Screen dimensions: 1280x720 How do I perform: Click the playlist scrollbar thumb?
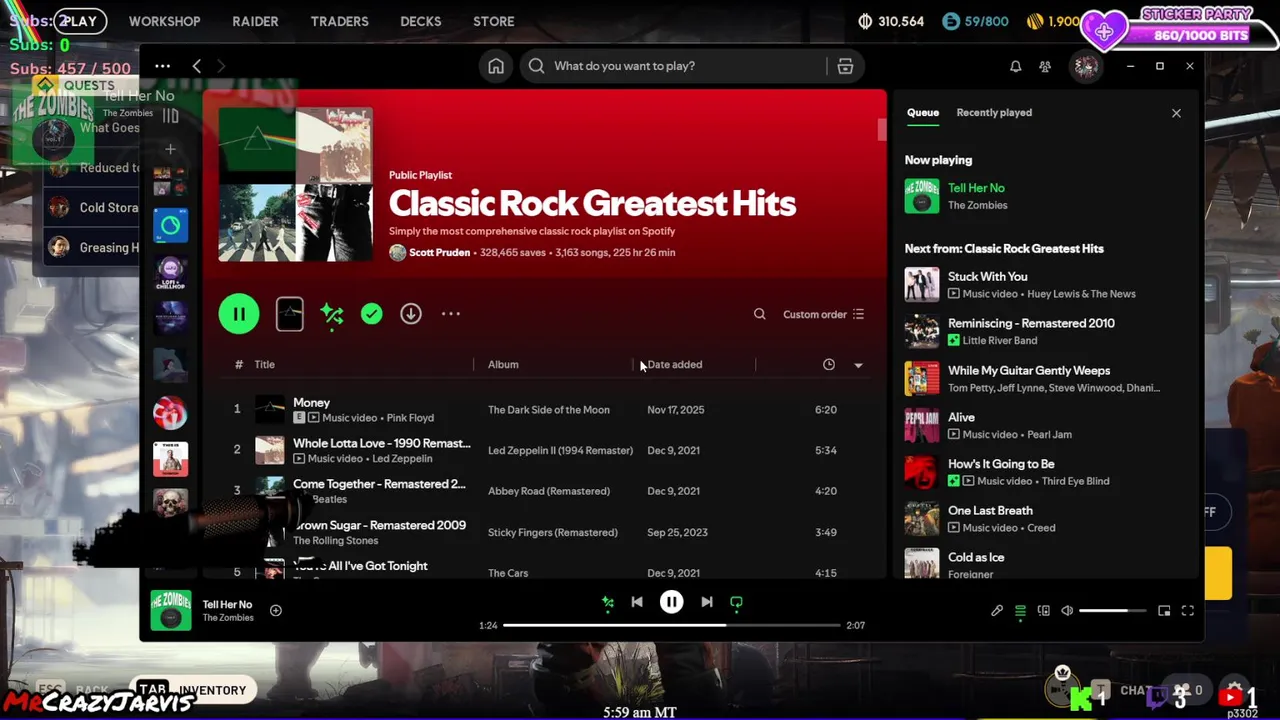coord(882,130)
